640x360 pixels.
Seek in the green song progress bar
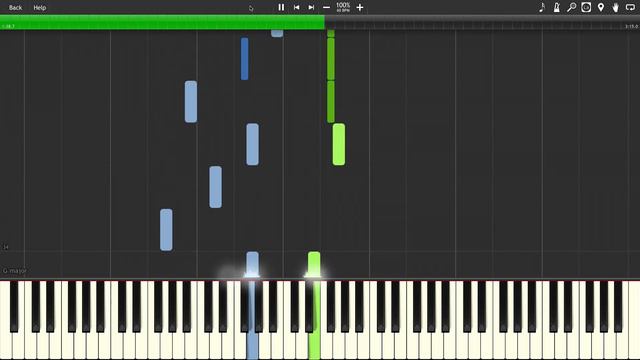coord(162,22)
